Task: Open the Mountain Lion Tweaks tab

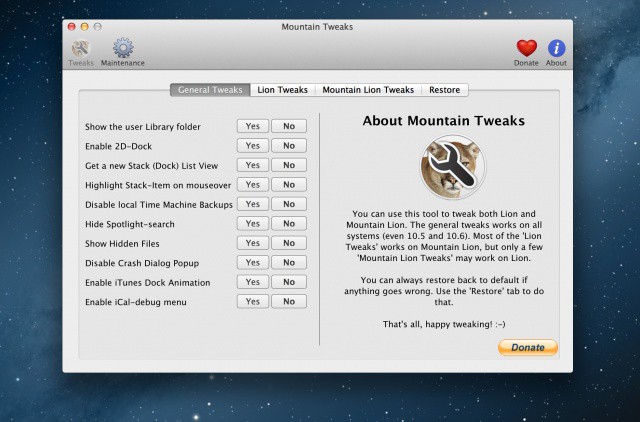Action: [x=368, y=90]
